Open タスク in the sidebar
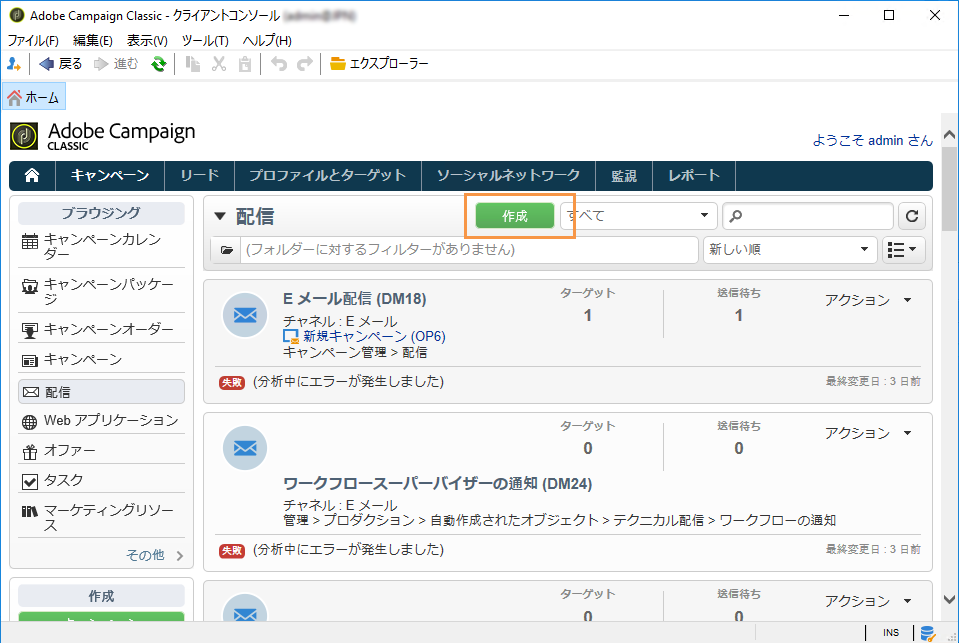Image resolution: width=959 pixels, height=643 pixels. (102, 480)
